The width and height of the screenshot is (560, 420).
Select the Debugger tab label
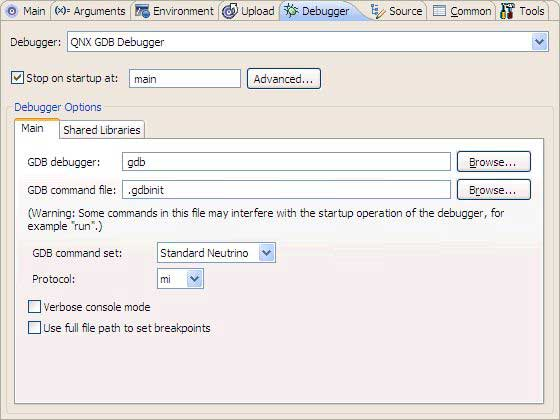325,11
